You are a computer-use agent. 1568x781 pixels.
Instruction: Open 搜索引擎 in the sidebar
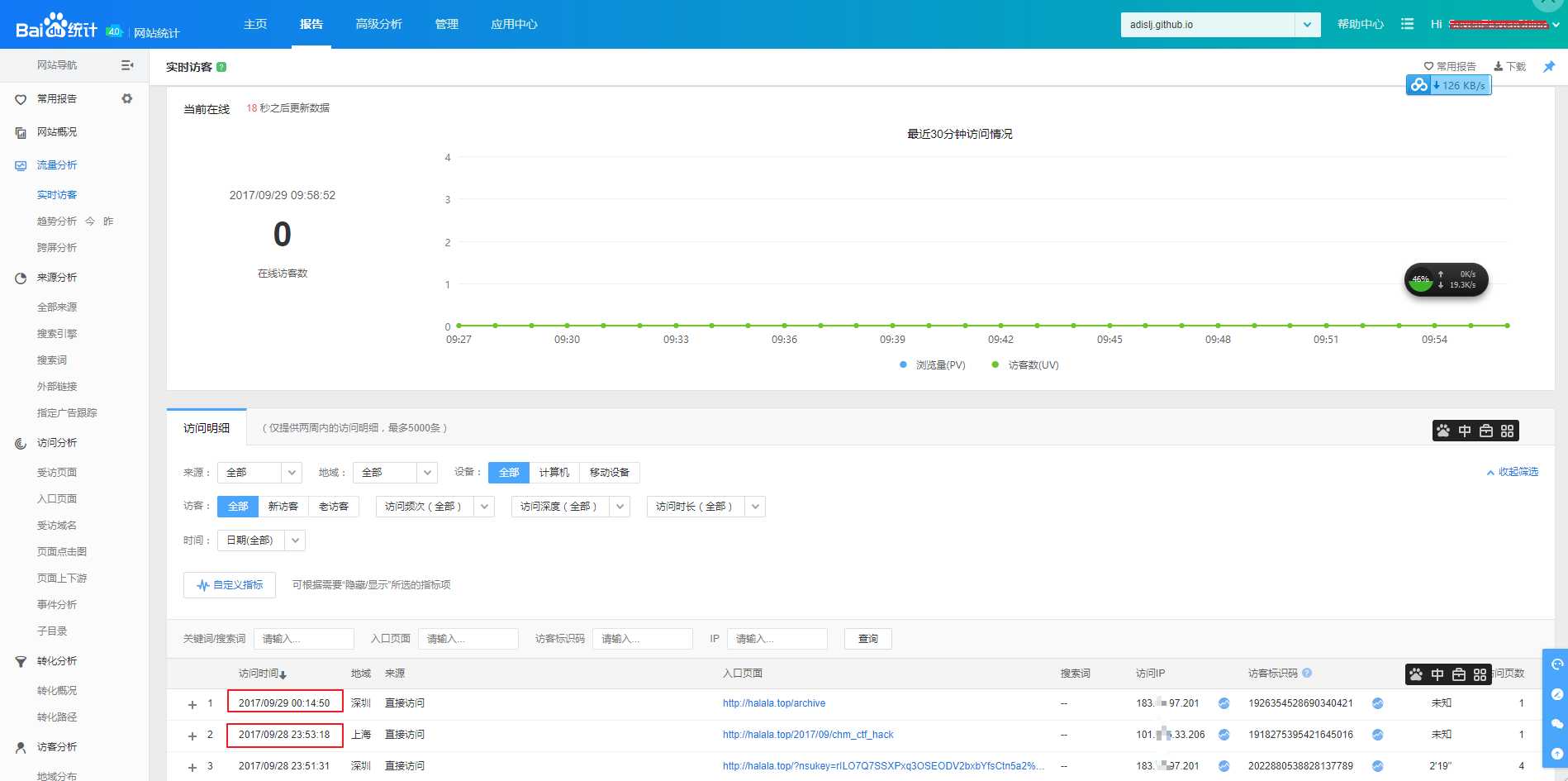pos(57,334)
